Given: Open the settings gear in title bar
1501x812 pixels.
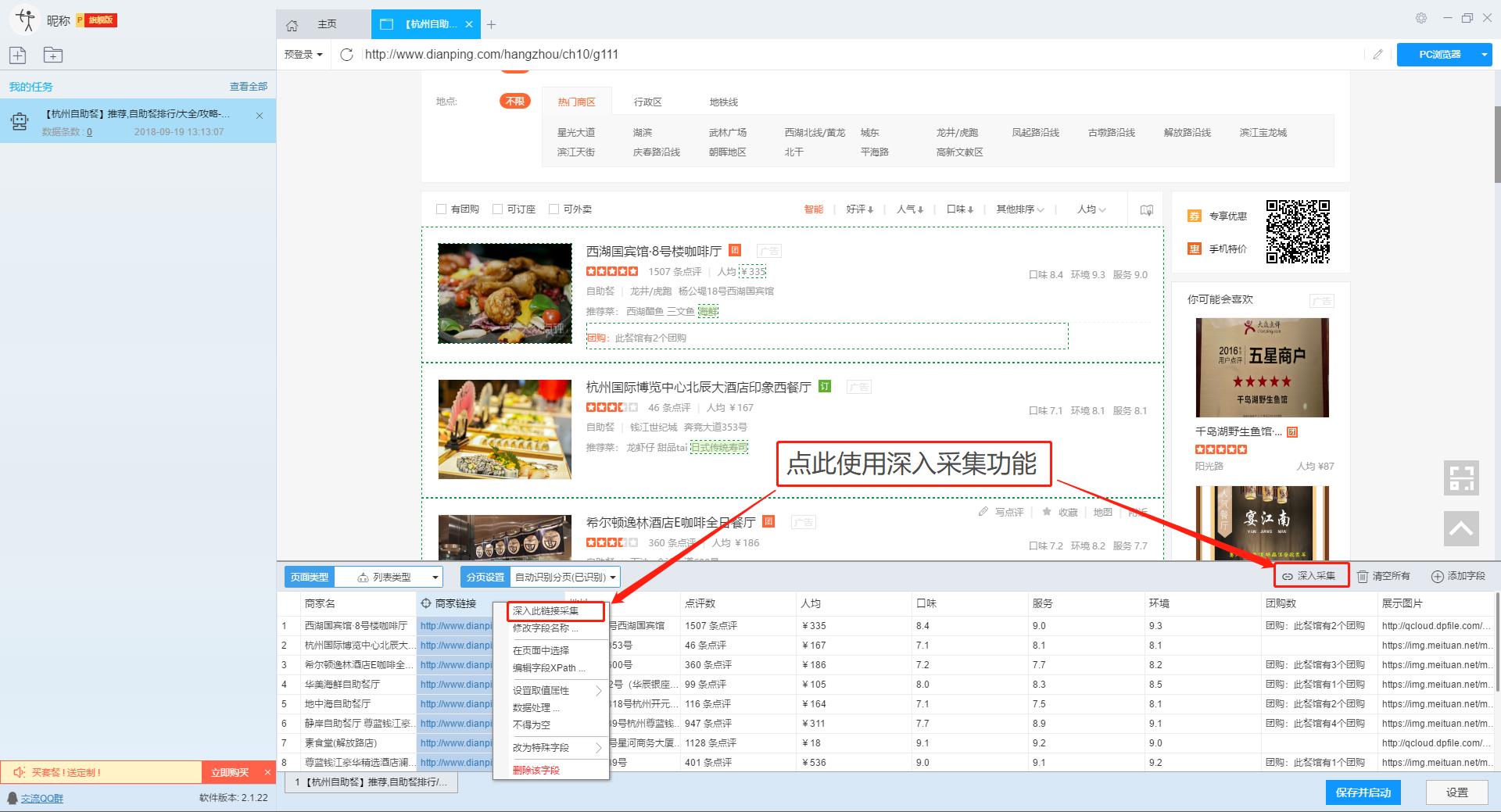Looking at the screenshot, I should click(x=1421, y=18).
